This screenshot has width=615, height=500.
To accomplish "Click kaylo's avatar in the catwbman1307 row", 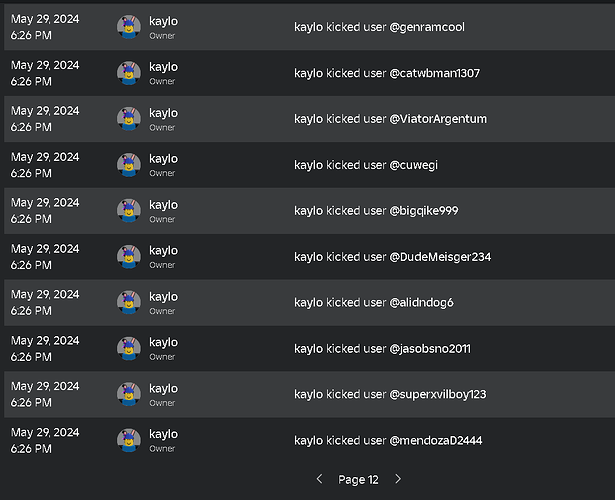I will pos(128,73).
